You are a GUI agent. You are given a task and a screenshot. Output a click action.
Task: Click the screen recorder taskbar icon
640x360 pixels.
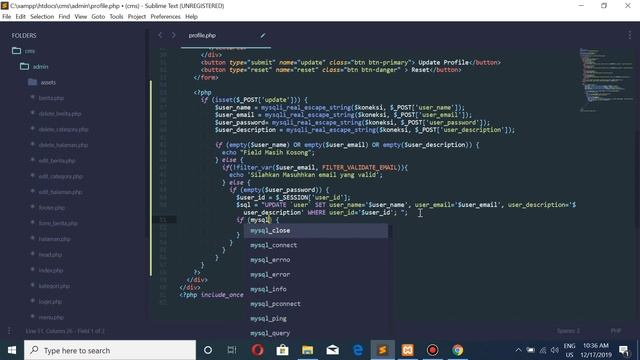click(433, 350)
